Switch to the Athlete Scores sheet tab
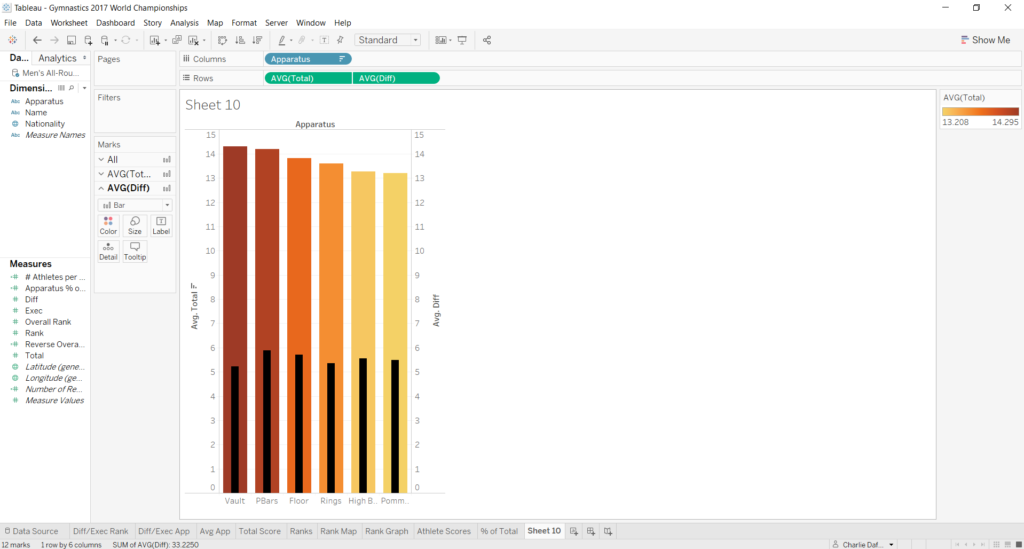Screen dimensions: 1024x549 [x=443, y=531]
